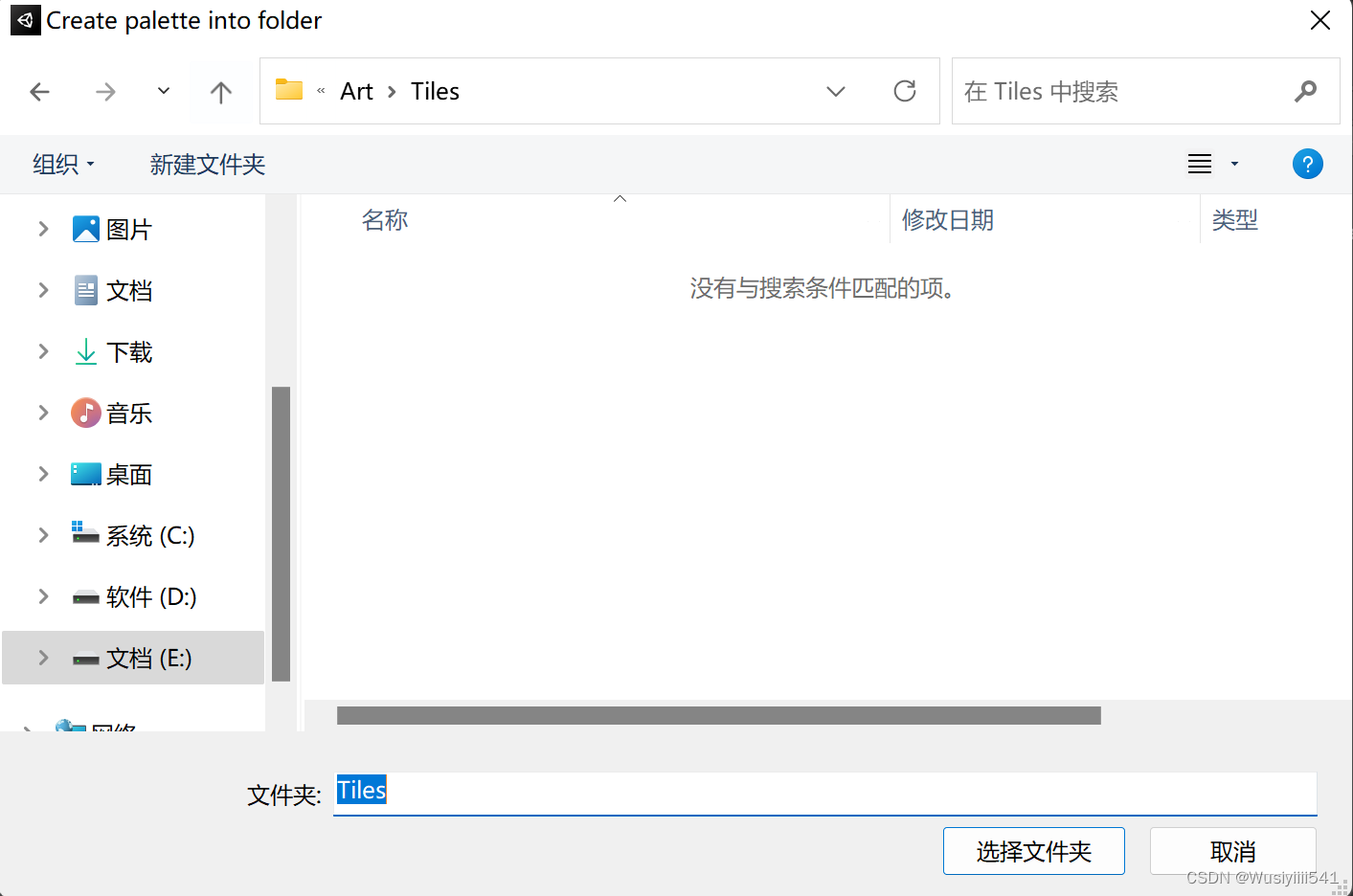Open the change view layout dropdown
The image size is (1353, 896).
pos(1234,164)
